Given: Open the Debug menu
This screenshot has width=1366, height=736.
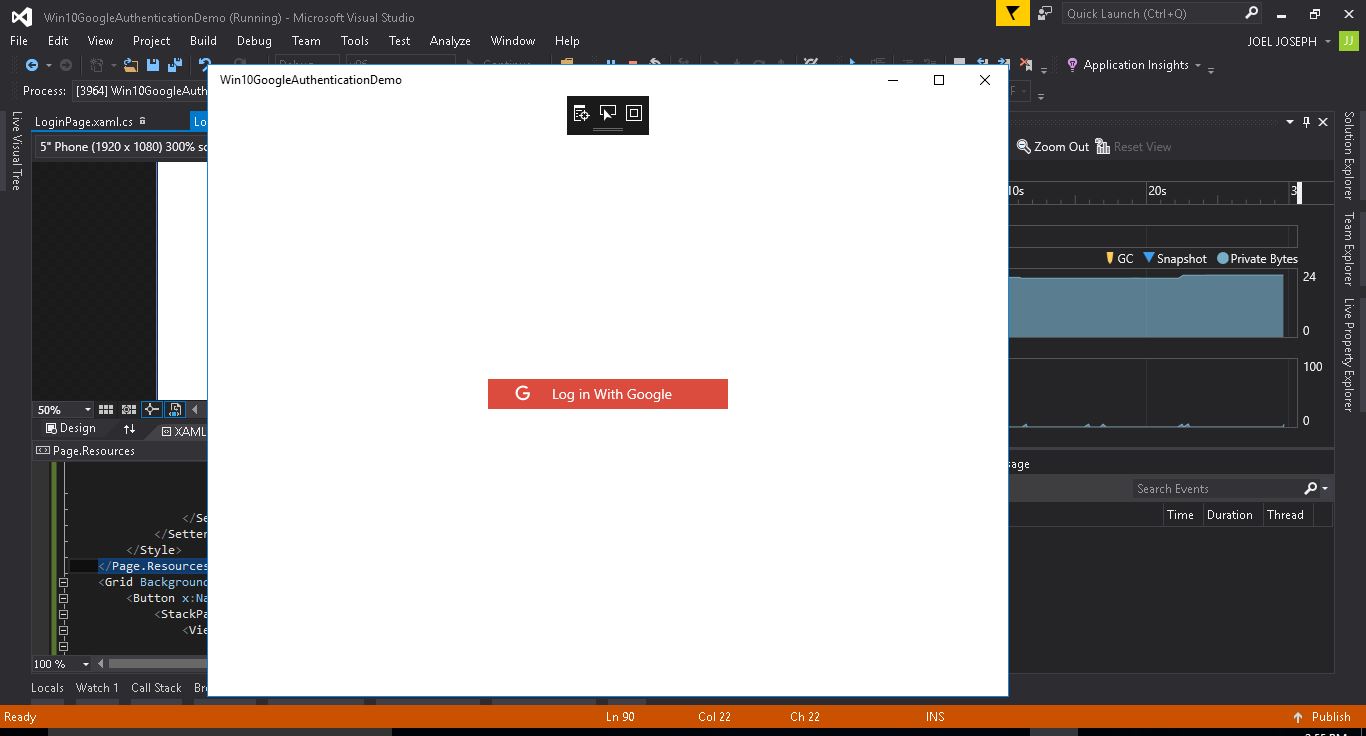Looking at the screenshot, I should 253,41.
